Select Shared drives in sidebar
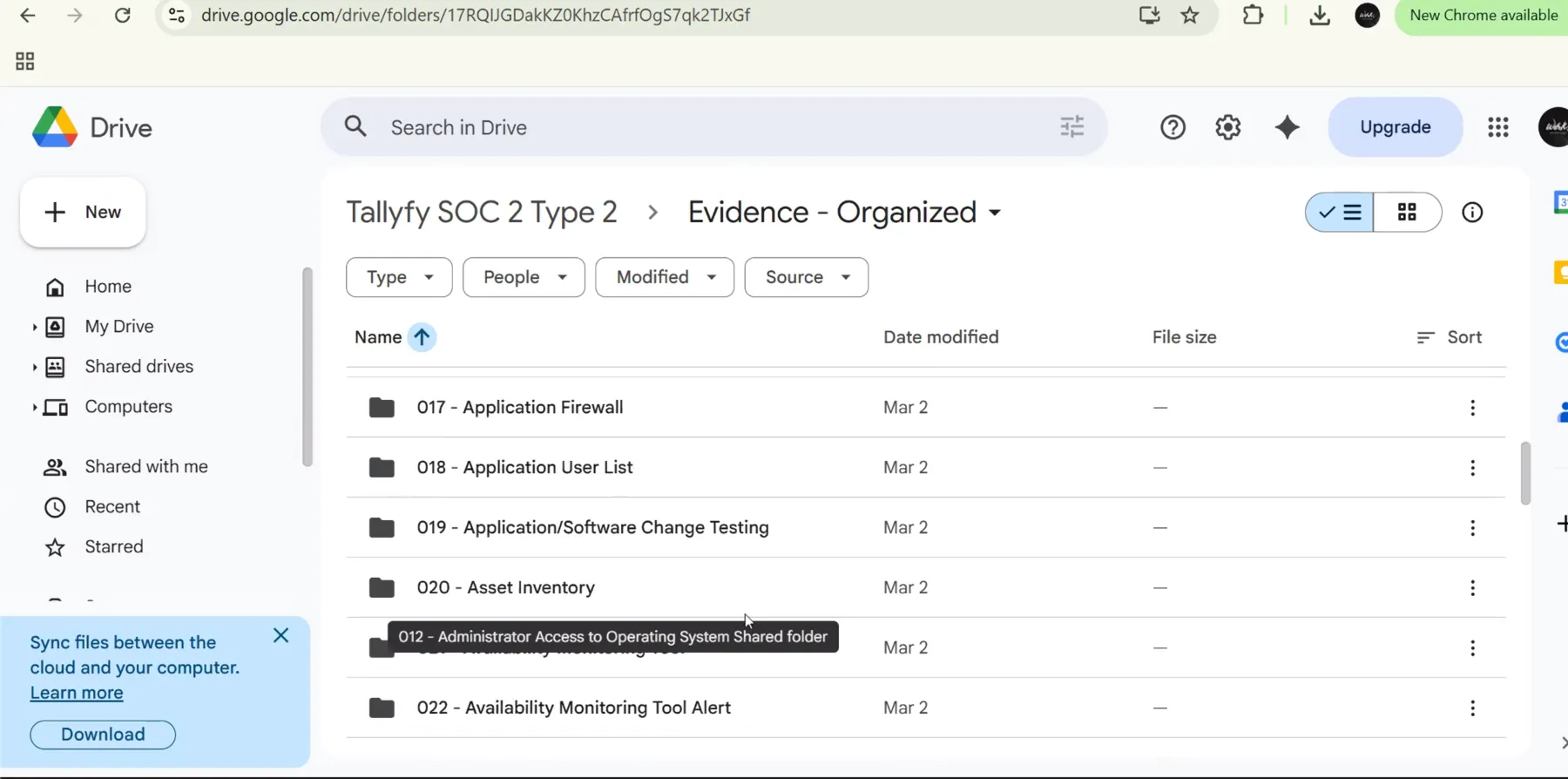The image size is (1568, 779). pyautogui.click(x=139, y=367)
